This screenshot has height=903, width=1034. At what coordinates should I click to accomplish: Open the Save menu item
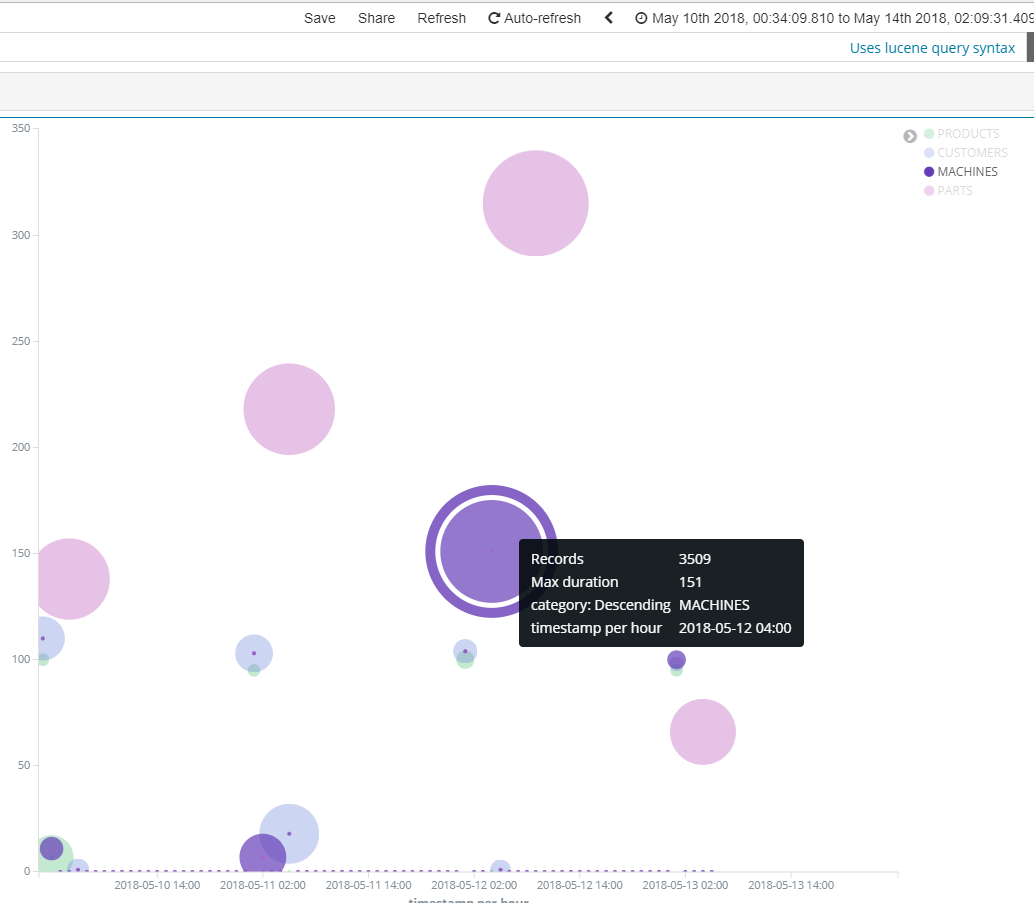coord(320,18)
